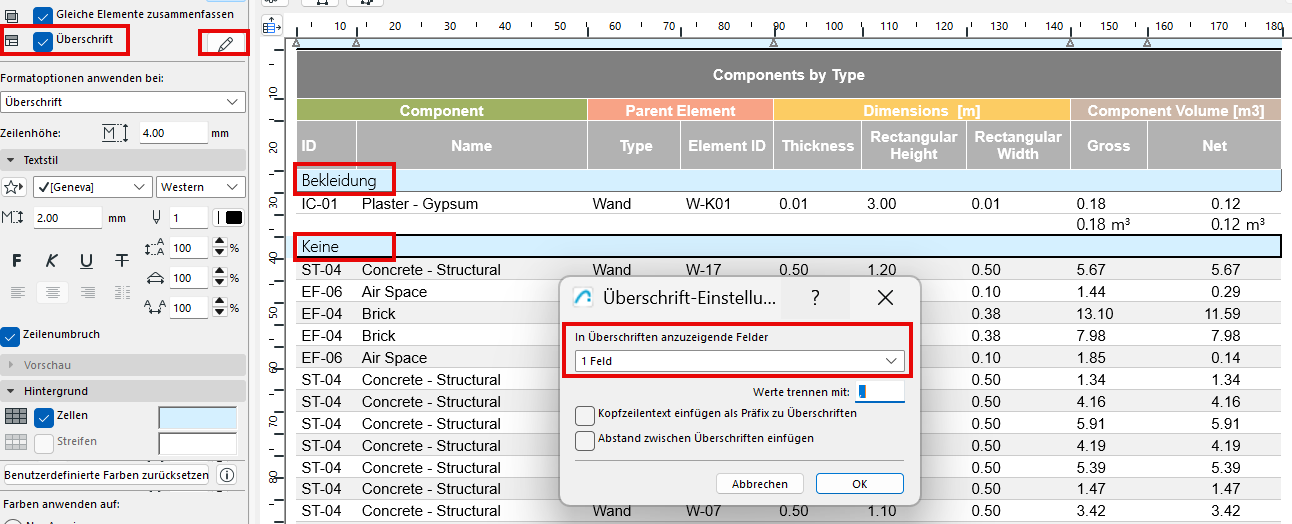1292x524 pixels.
Task: Click character spacing percentage stepper arrows
Action: (x=218, y=307)
